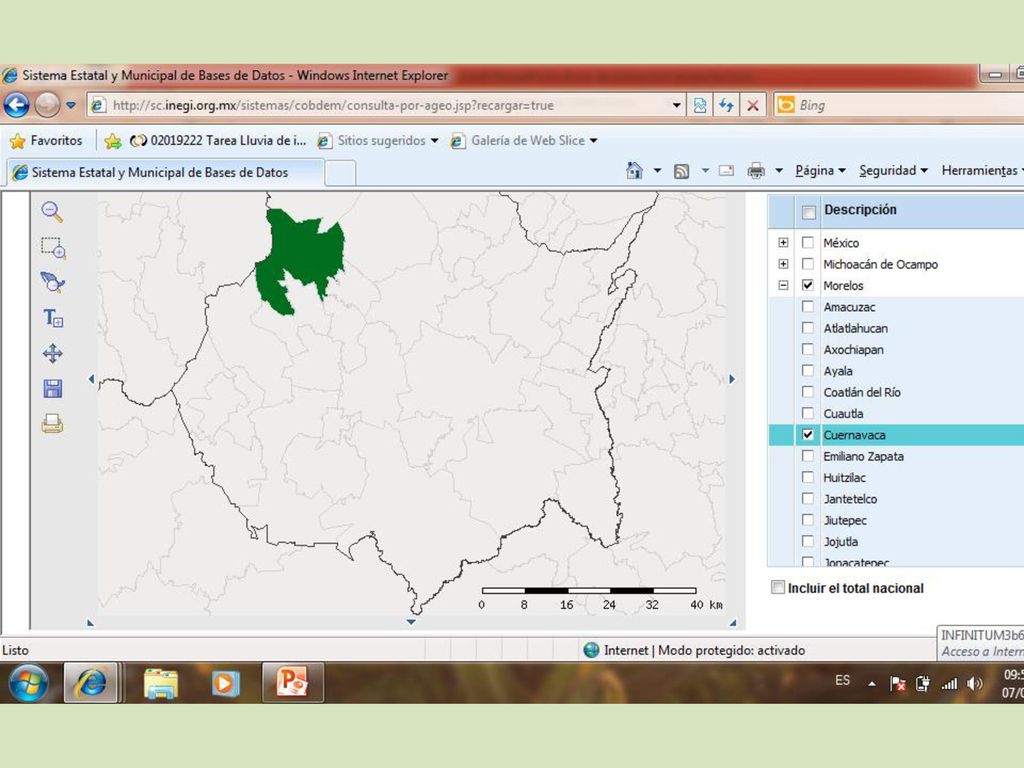
Task: Open a new blank browser tab
Action: 340,174
